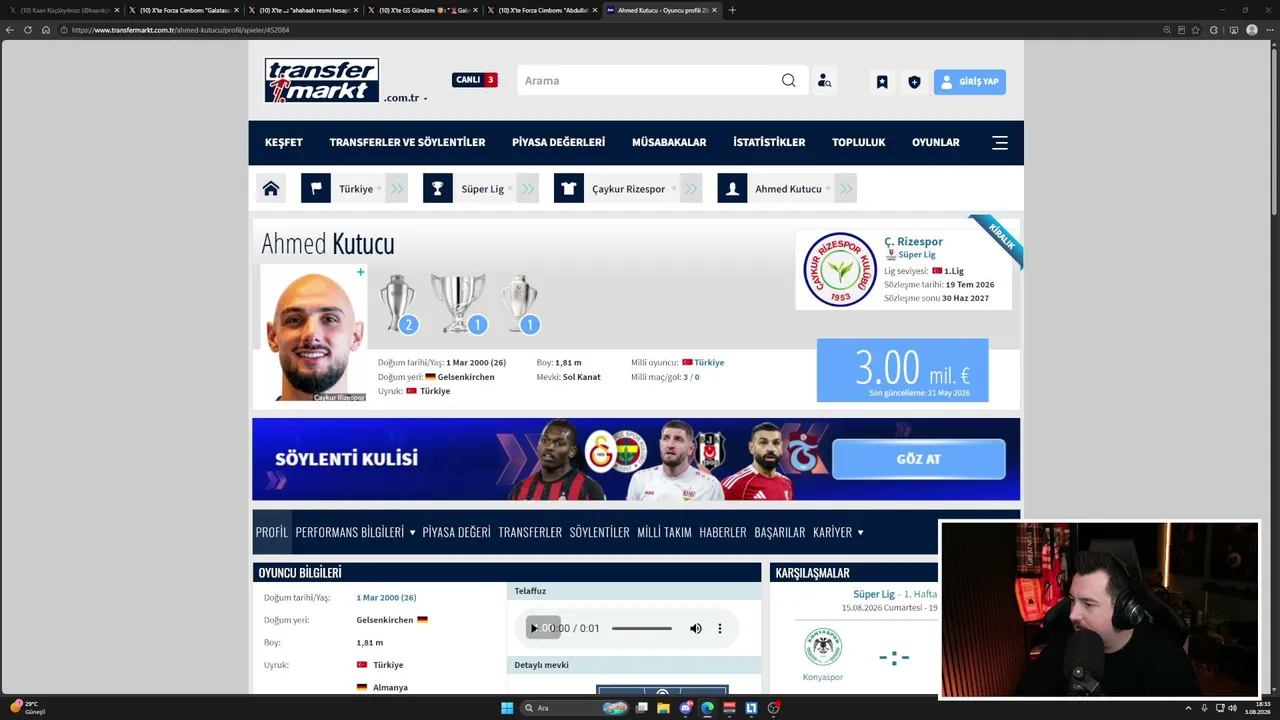
Task: Click the browser address bar URL
Action: 180,30
